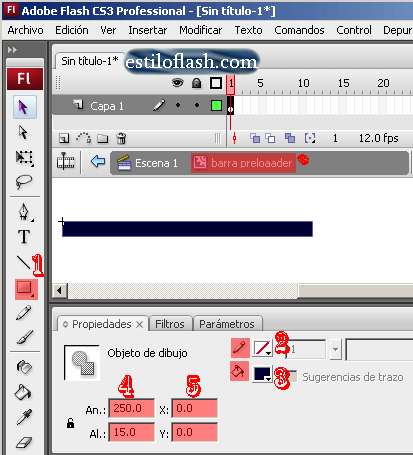Switch to the Filtros tab
The width and height of the screenshot is (413, 455).
point(170,324)
